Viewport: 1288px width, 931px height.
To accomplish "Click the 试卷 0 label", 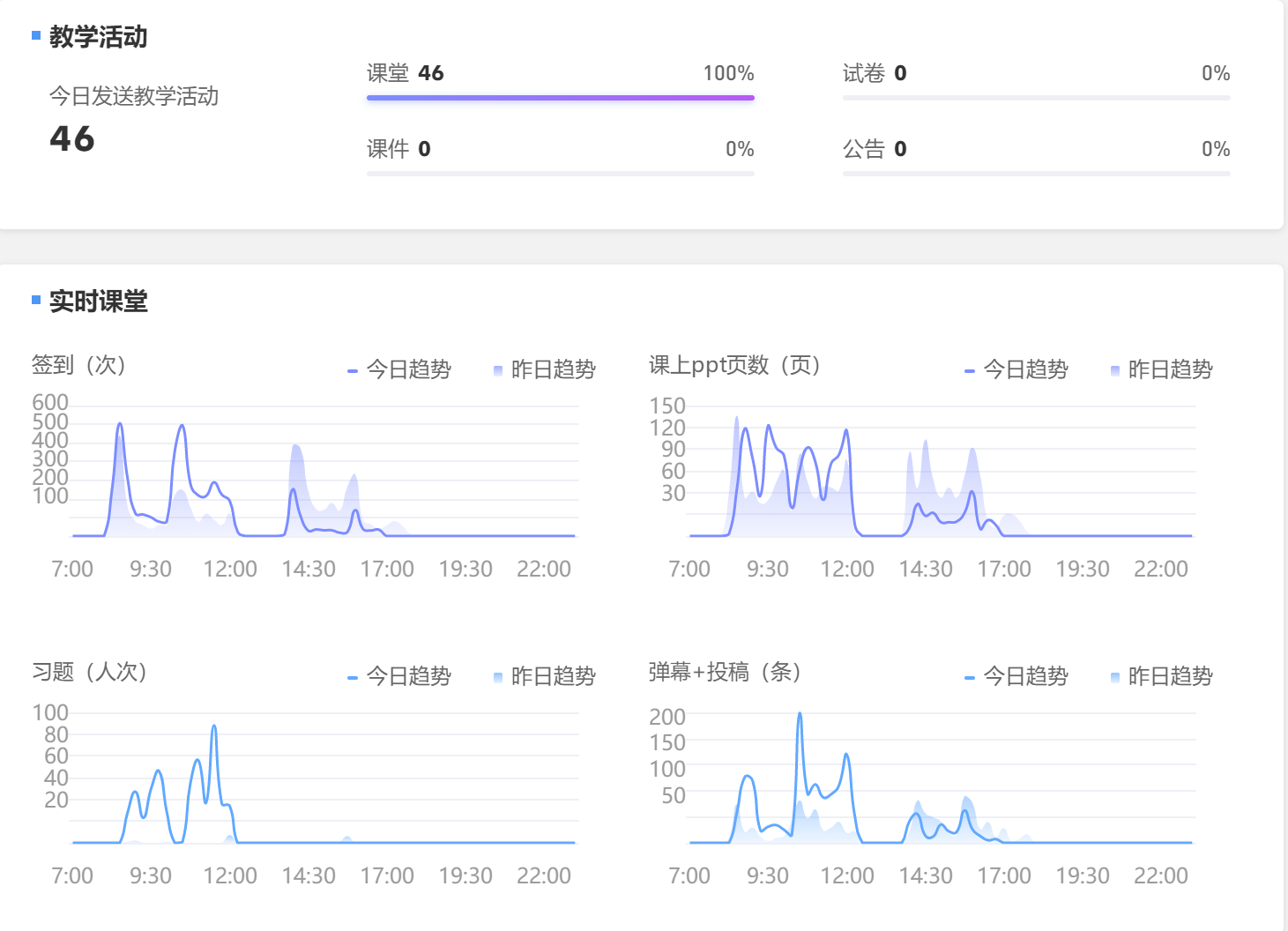I will [875, 73].
